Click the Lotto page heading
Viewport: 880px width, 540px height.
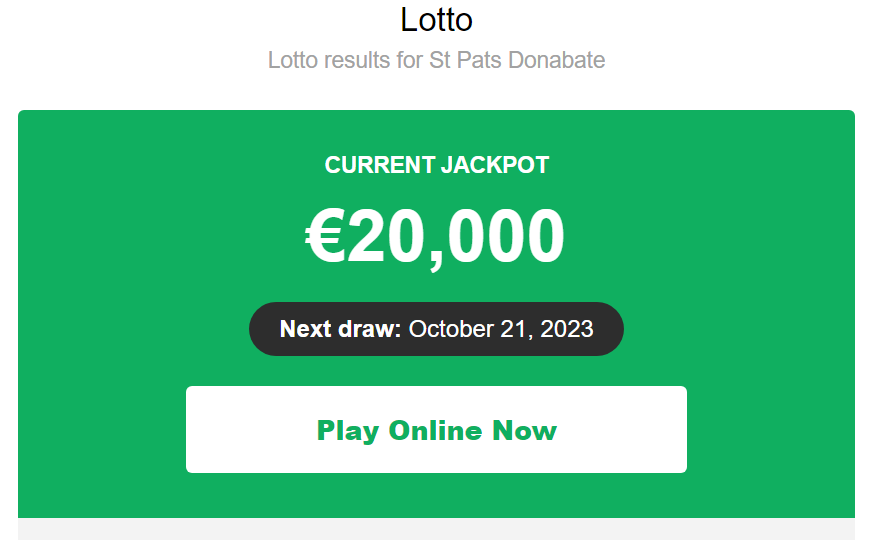pyautogui.click(x=436, y=19)
